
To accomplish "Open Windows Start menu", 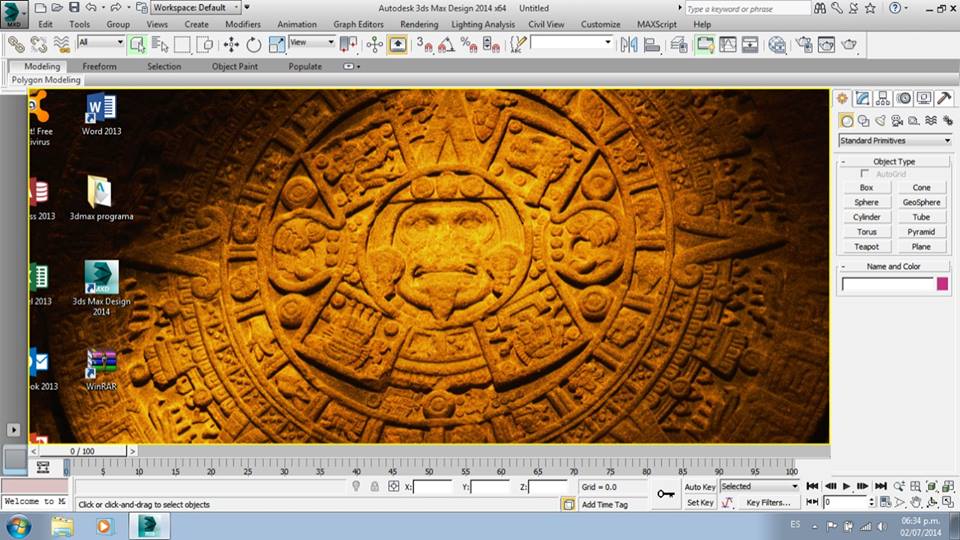I will (18, 527).
